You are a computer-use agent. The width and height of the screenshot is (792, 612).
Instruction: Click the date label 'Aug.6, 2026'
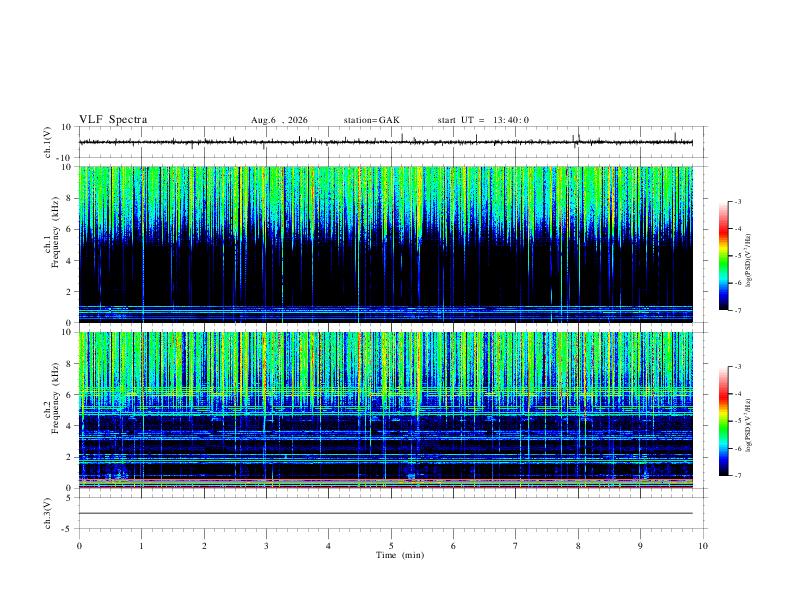tap(279, 120)
